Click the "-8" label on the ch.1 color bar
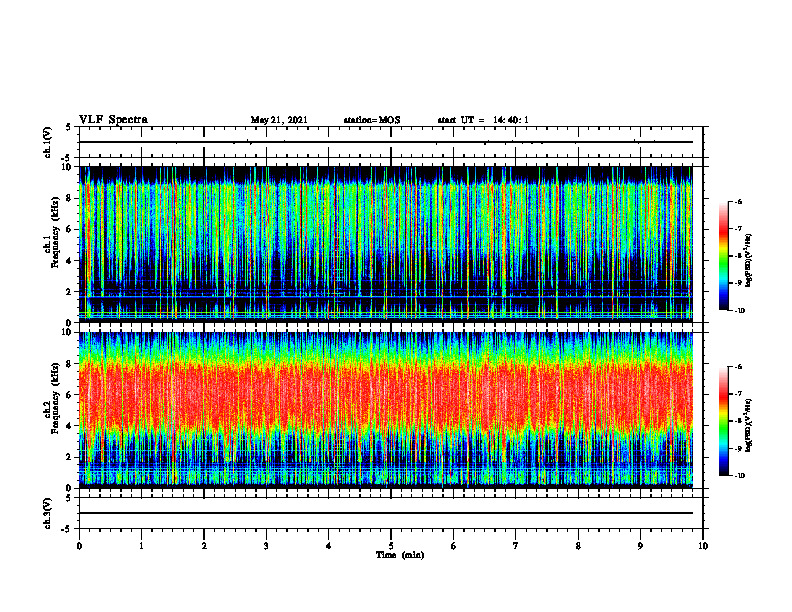 pos(739,256)
